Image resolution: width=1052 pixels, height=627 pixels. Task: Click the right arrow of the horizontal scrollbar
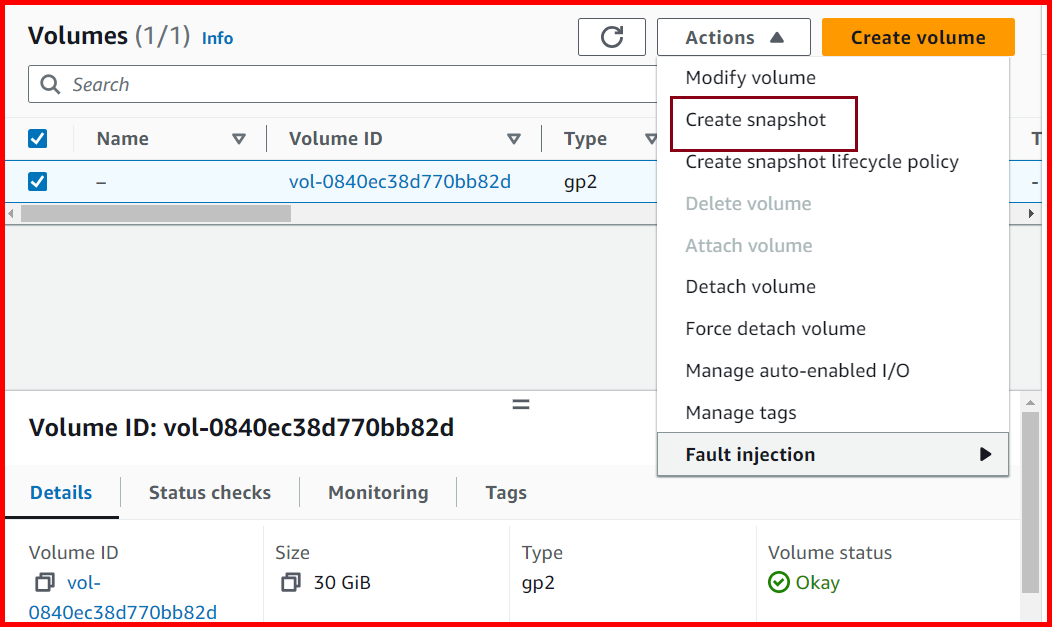pyautogui.click(x=1031, y=212)
